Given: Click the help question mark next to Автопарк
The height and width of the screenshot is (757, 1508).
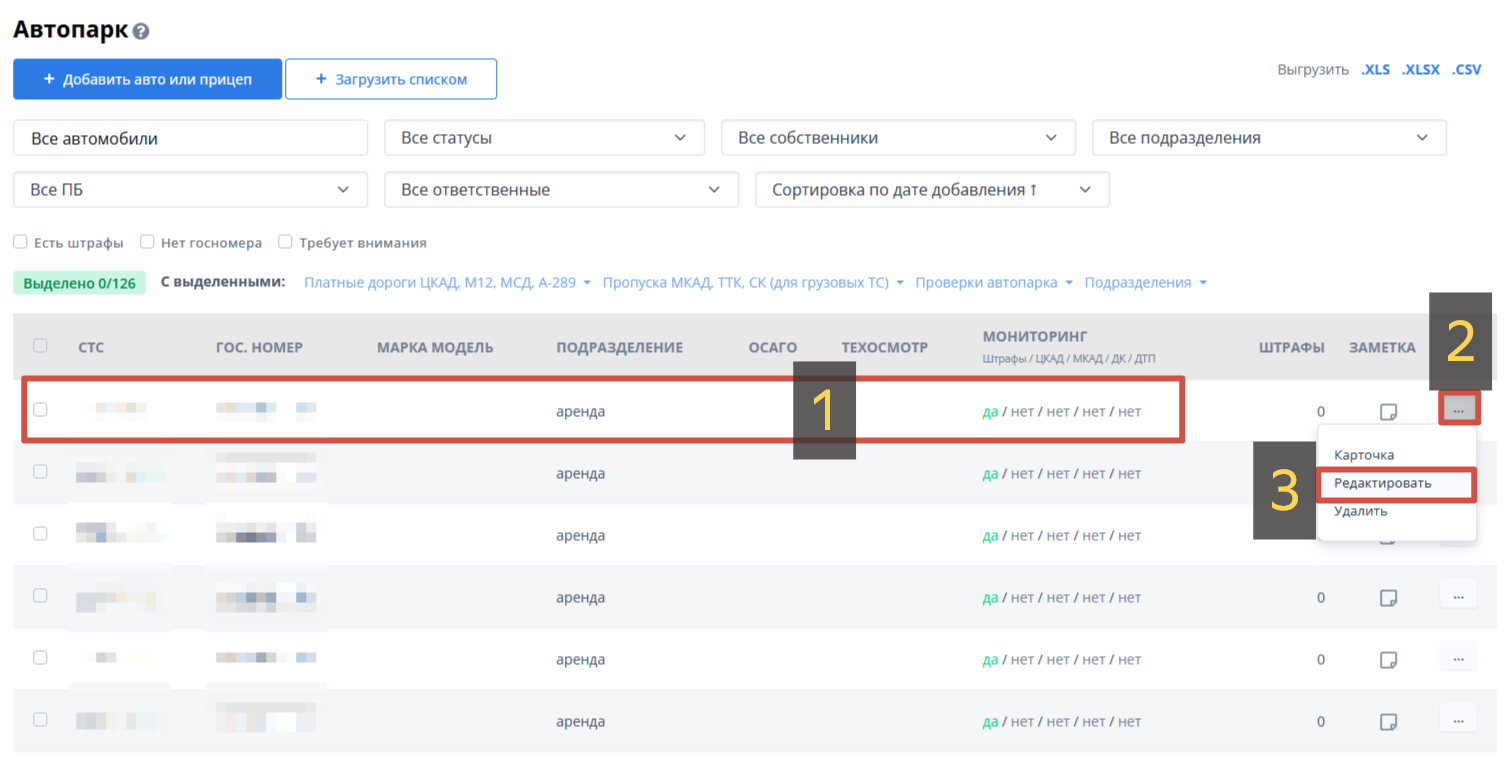Looking at the screenshot, I should 141,31.
